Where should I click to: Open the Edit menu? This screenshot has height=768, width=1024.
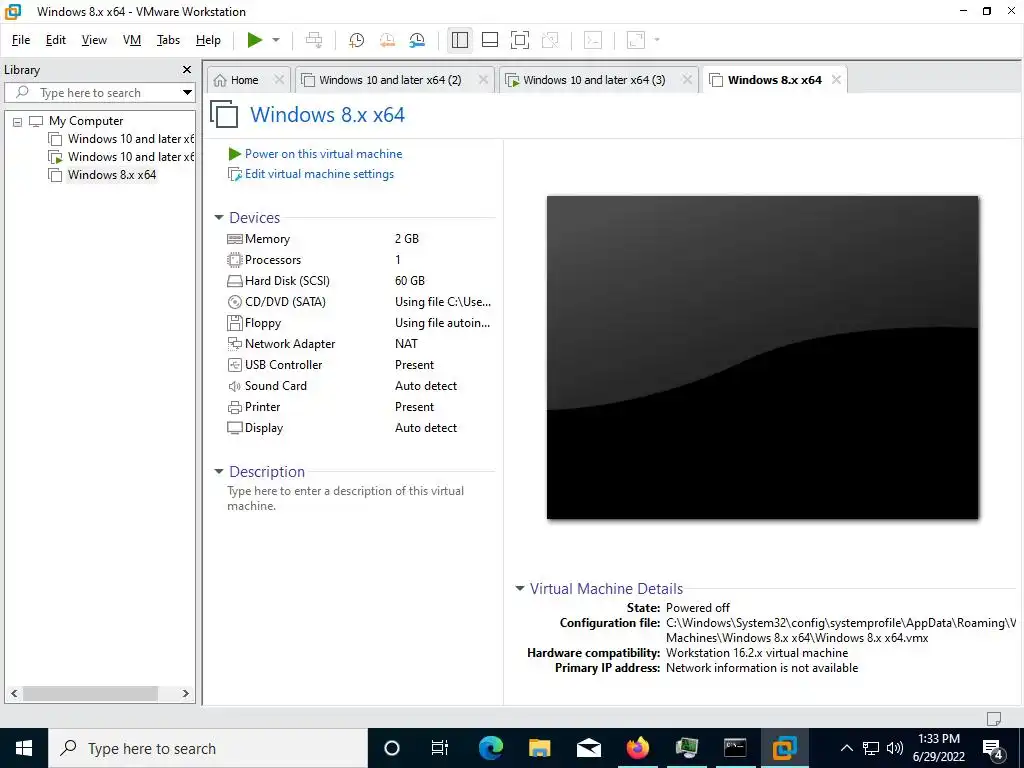(56, 40)
